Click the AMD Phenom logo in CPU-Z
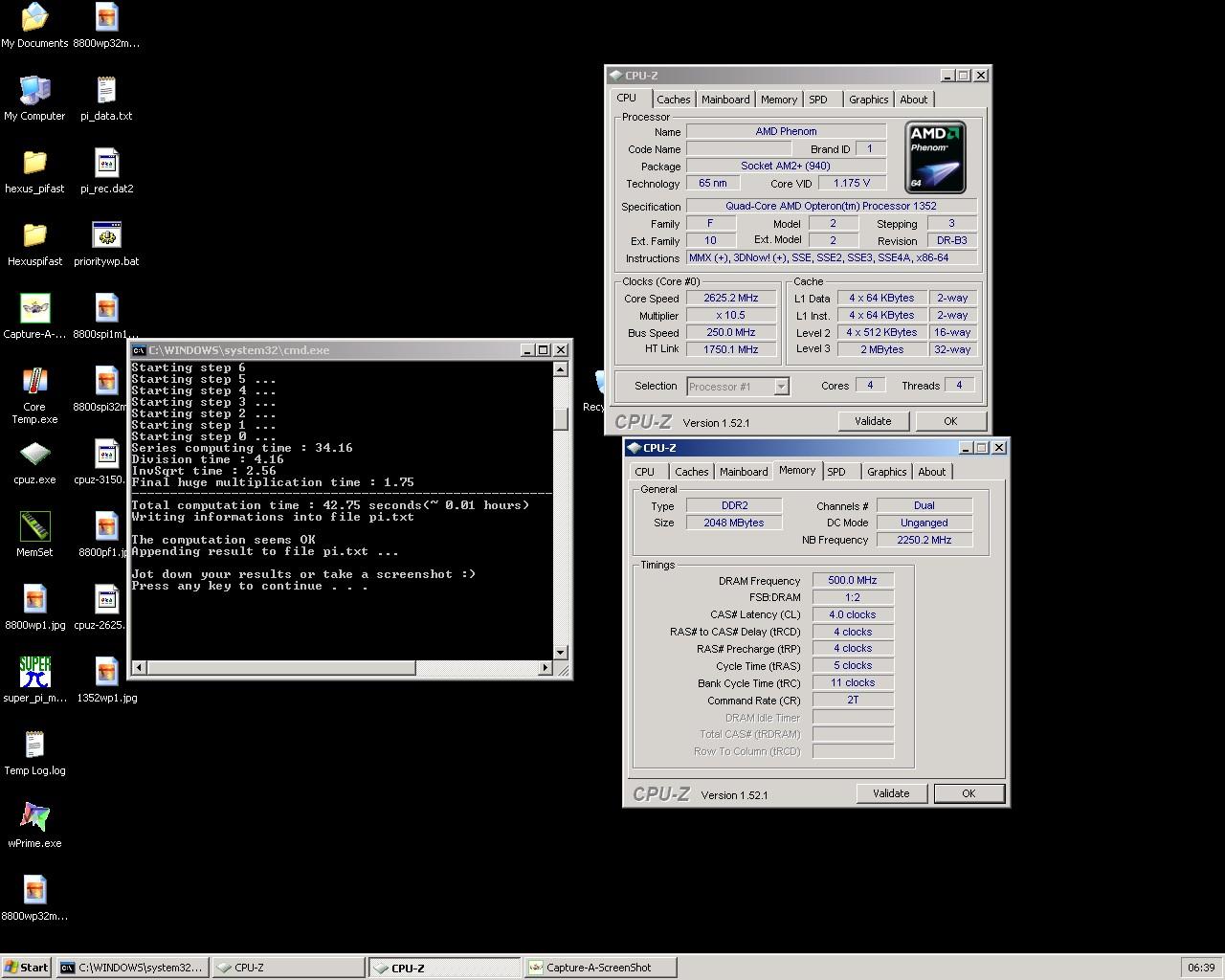 935,157
